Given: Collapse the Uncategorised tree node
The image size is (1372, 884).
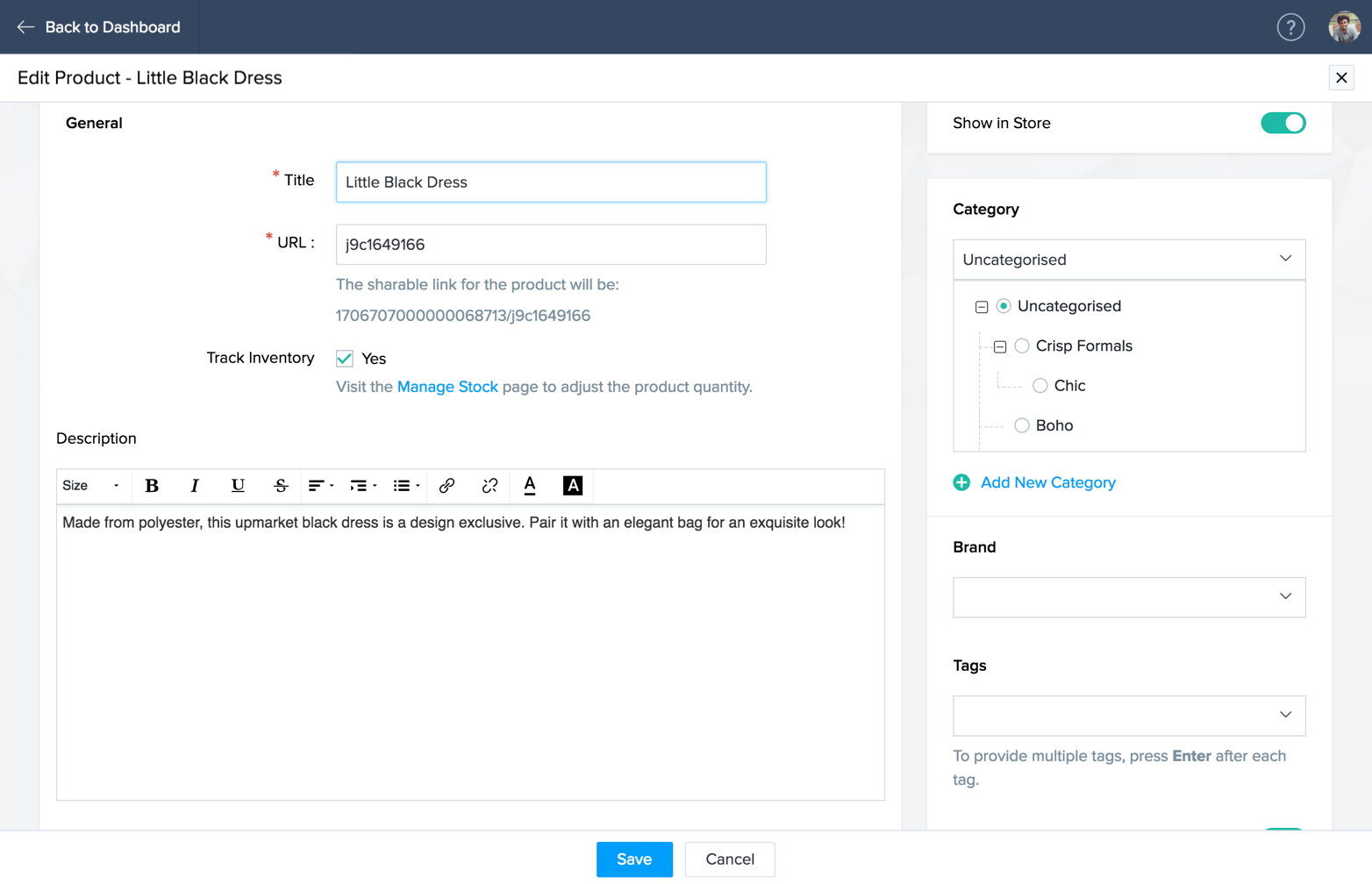Looking at the screenshot, I should (x=982, y=307).
